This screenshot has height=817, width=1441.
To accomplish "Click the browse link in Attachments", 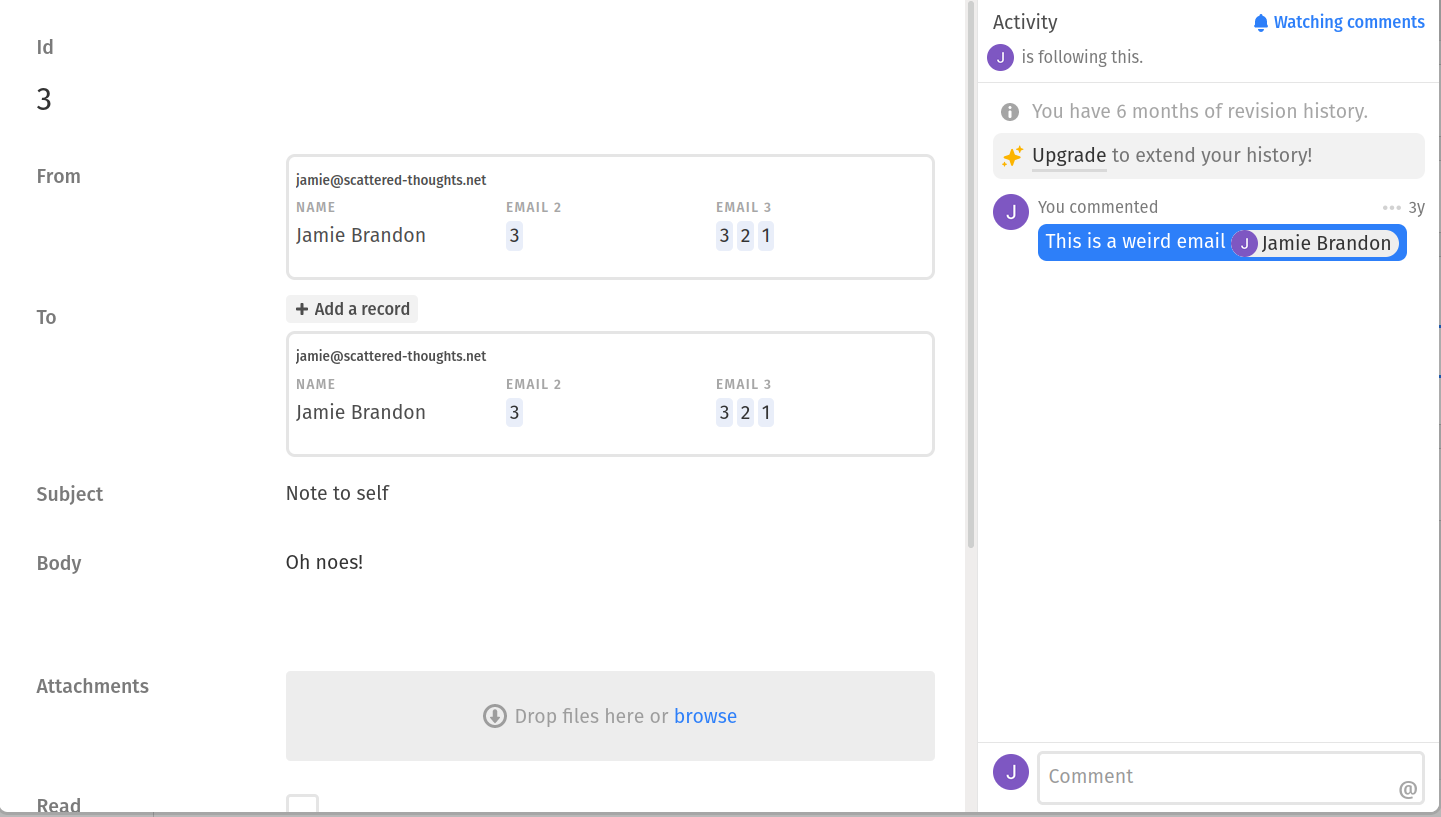I will pos(705,716).
